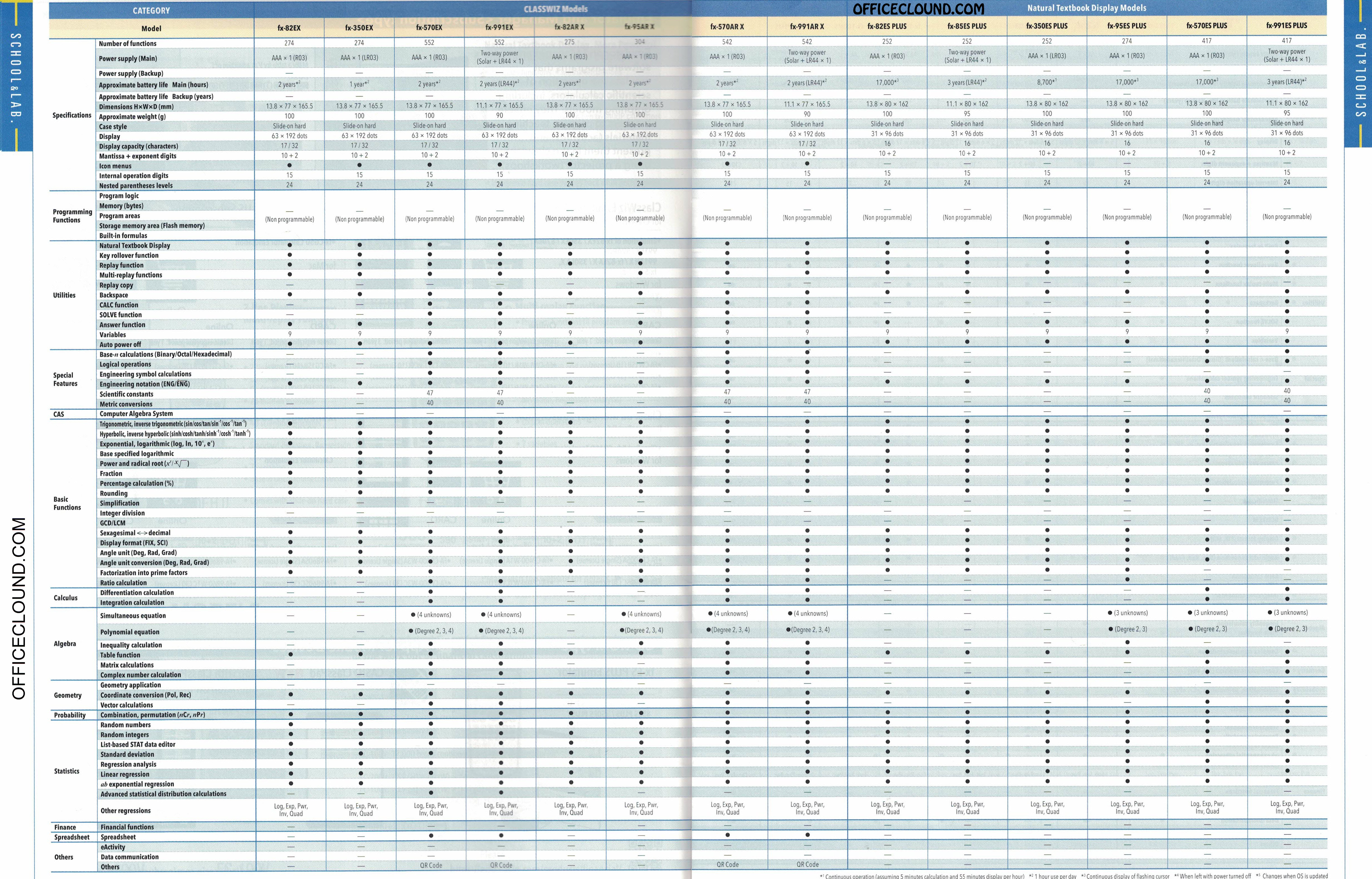Select the eActivity row label

112,847
